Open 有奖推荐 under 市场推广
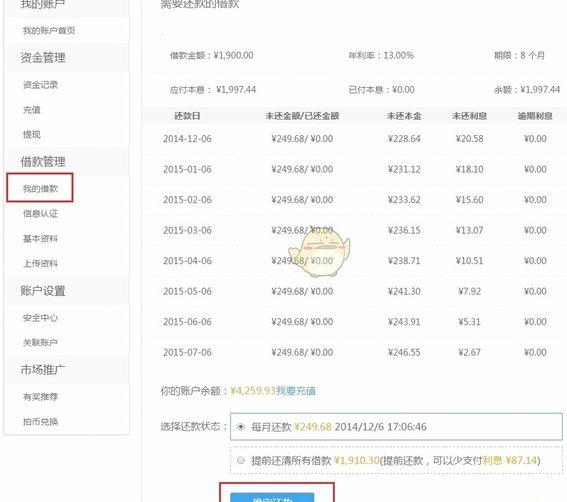The width and height of the screenshot is (567, 502). point(40,397)
